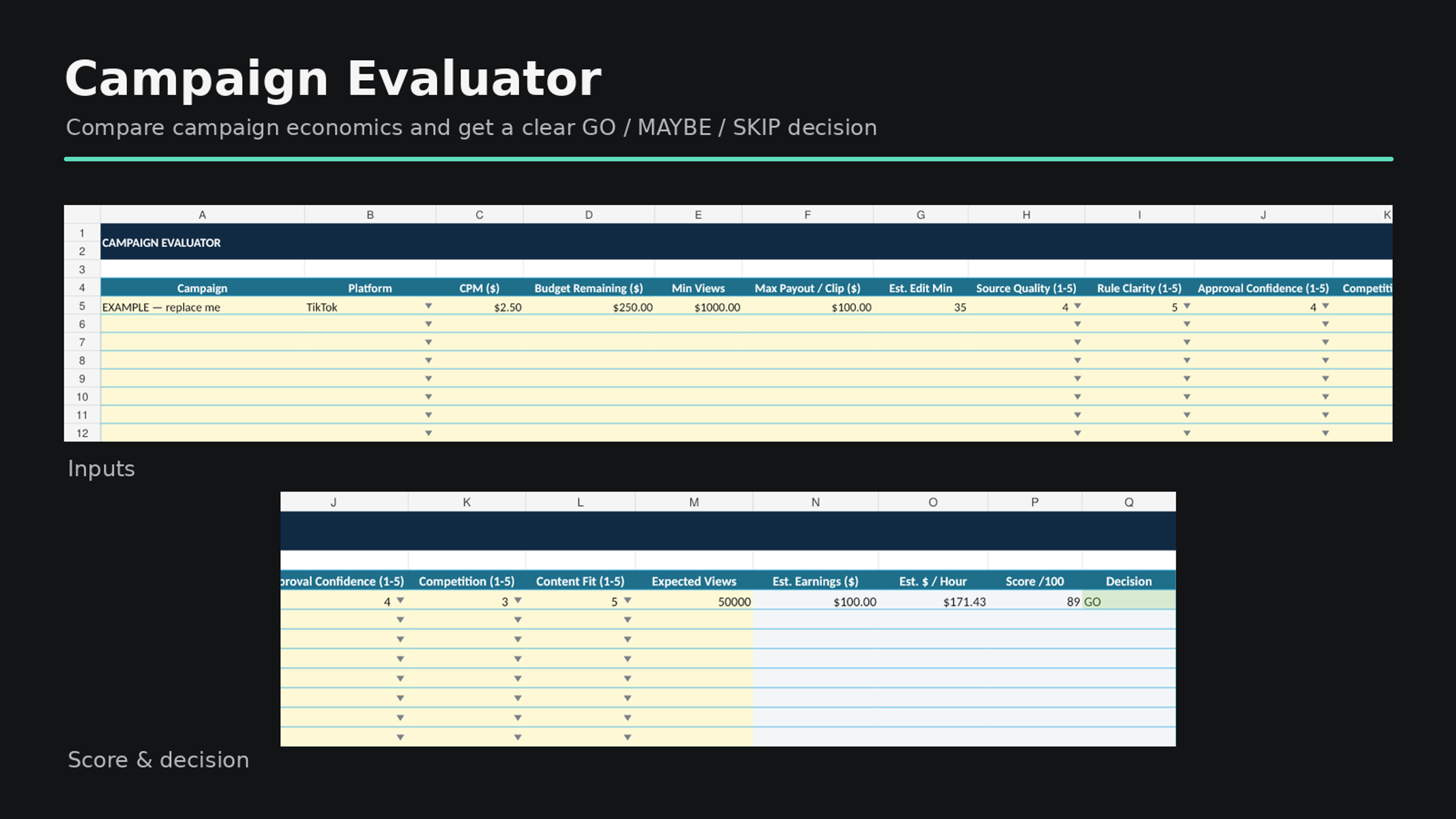Open Platform dropdown for TikTok row 5

(428, 307)
